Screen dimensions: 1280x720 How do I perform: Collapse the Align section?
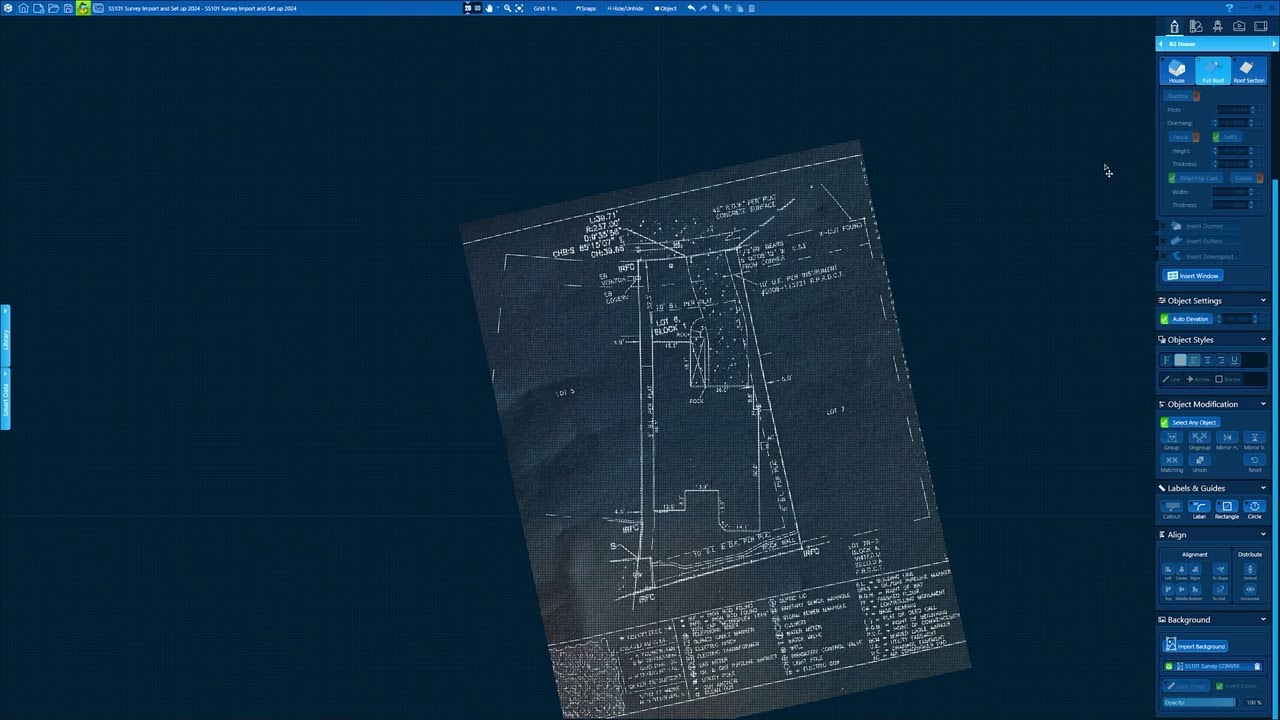coord(1263,534)
